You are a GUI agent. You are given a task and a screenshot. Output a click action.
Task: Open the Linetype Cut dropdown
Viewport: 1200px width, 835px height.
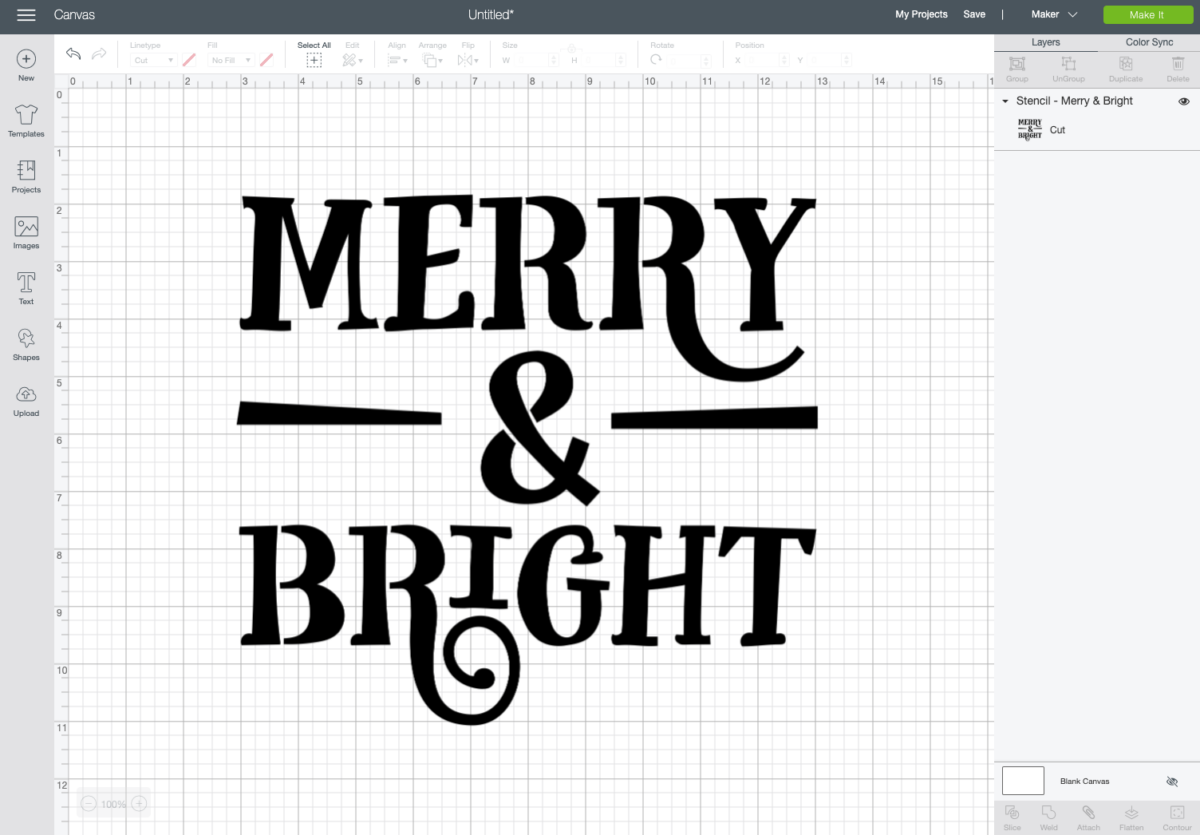pyautogui.click(x=154, y=60)
